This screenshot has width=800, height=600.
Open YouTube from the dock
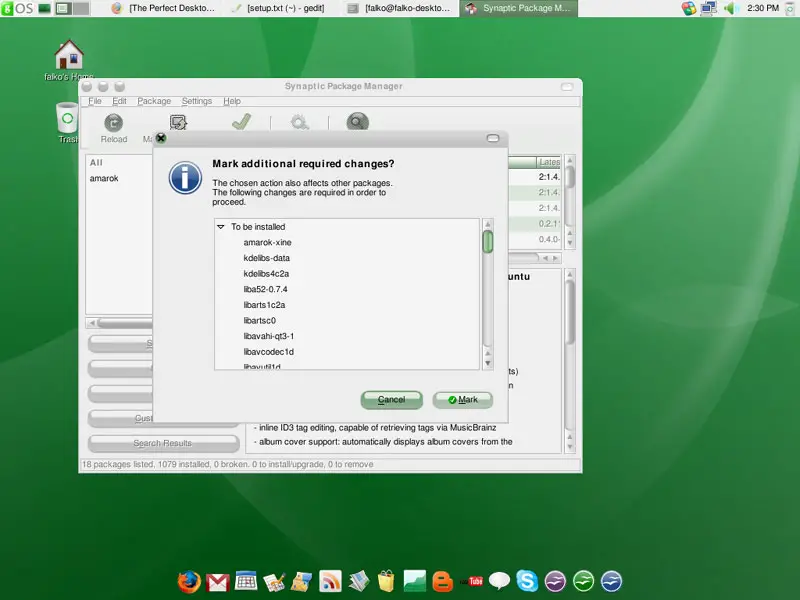(x=472, y=581)
